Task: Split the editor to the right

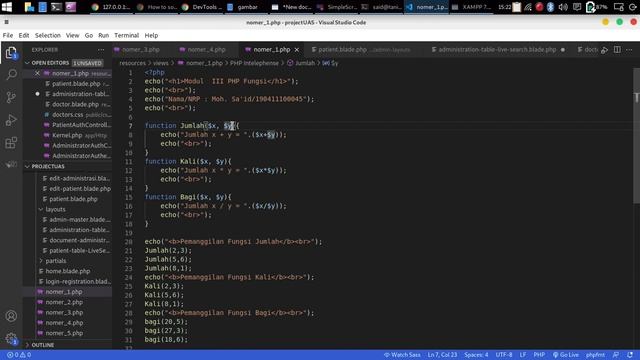Action: click(617, 49)
